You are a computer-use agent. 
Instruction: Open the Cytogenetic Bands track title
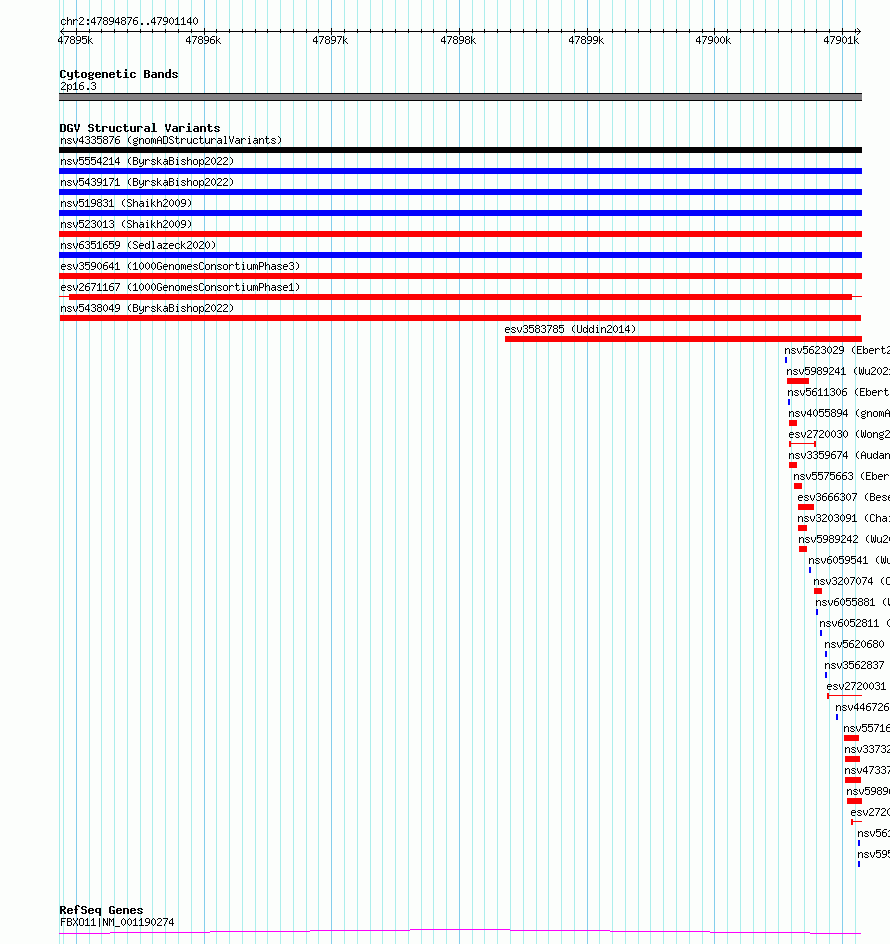[119, 74]
